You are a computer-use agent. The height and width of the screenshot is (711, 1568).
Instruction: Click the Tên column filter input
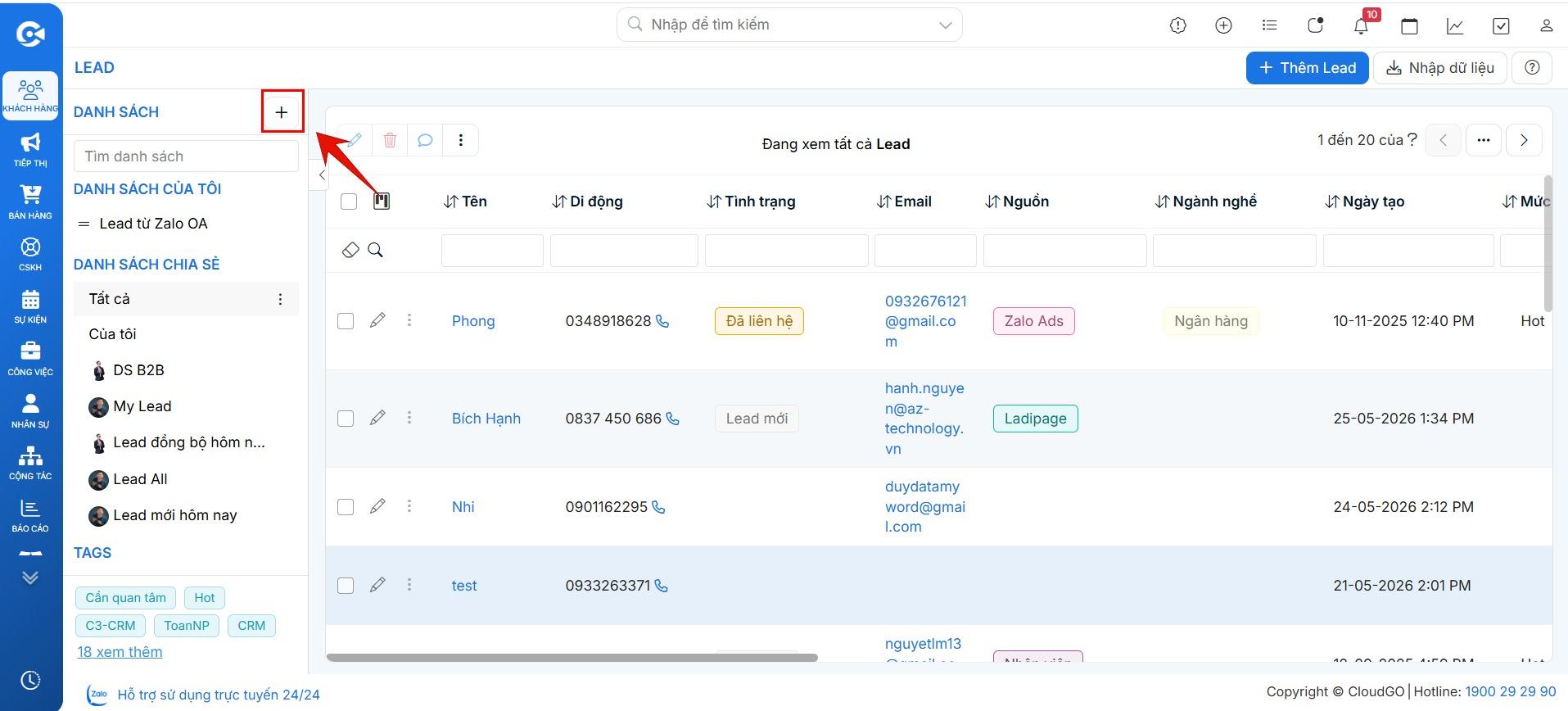(492, 251)
